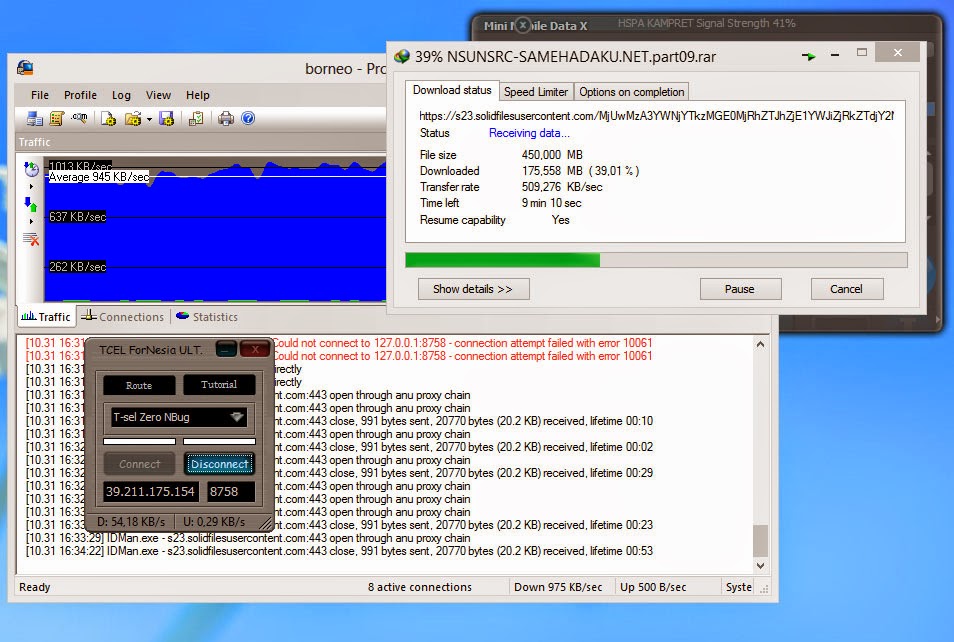954x642 pixels.
Task: Expand open profile dropdown arrow
Action: click(x=149, y=119)
